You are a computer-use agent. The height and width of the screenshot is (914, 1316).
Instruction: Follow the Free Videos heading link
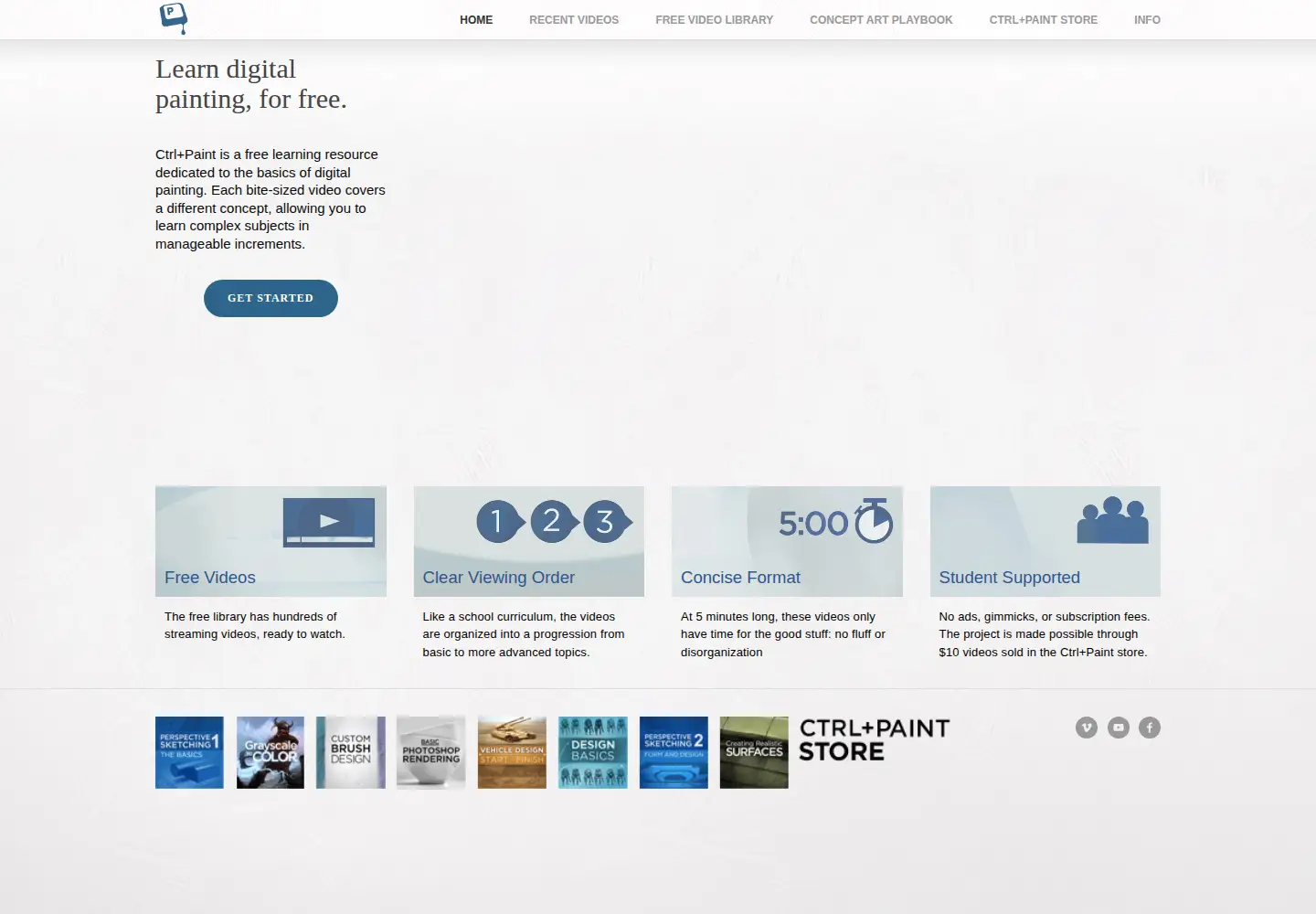coord(210,578)
